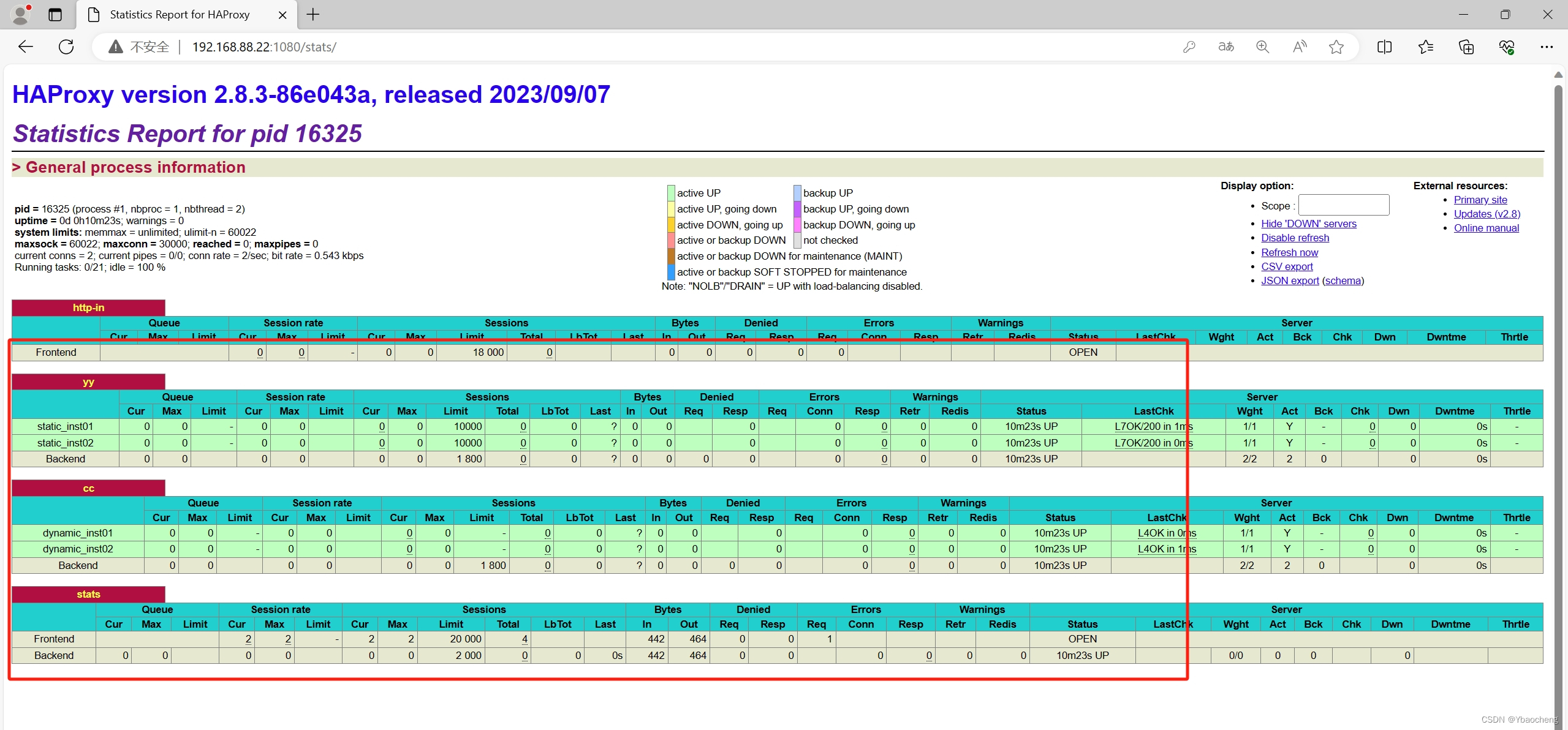Click dynamic_inst01 server row name

[78, 533]
